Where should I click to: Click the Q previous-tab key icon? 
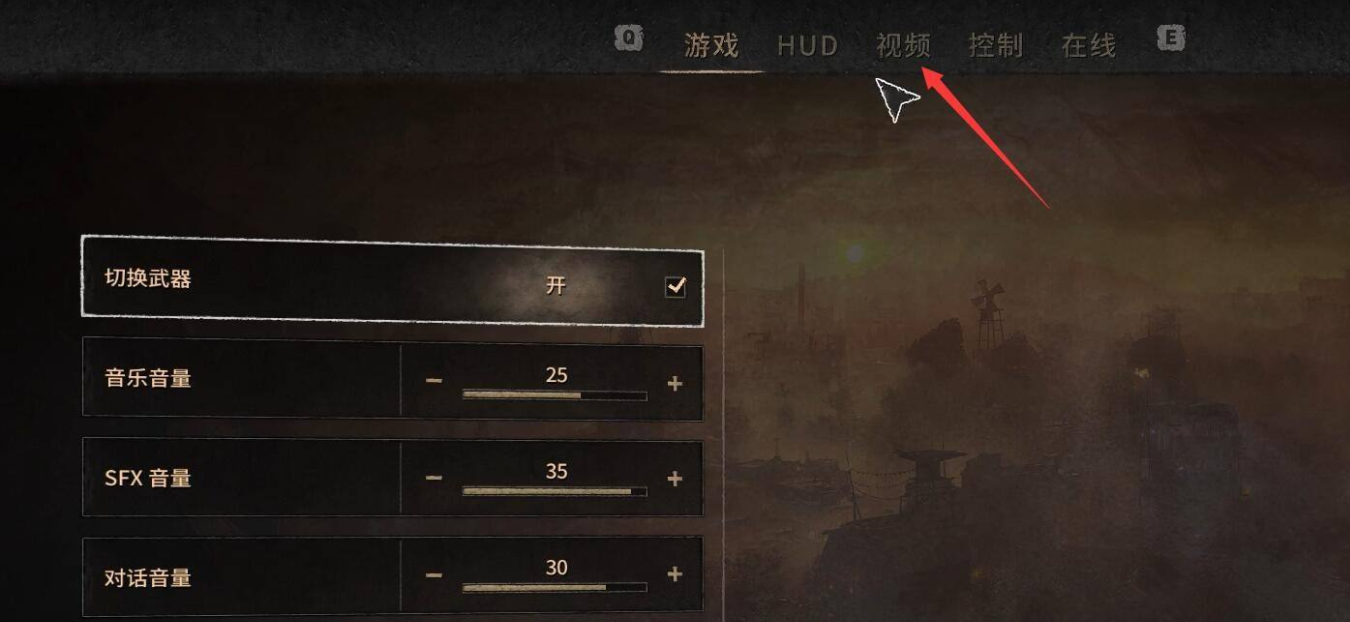(628, 39)
